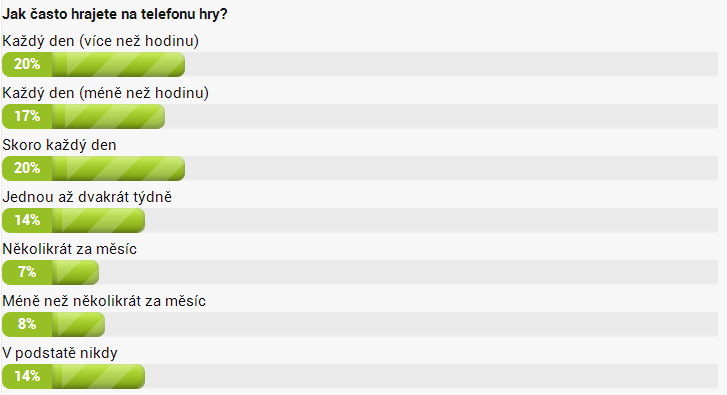Select the 'Každý den (méně než hodinu)' answer label

click(x=105, y=93)
